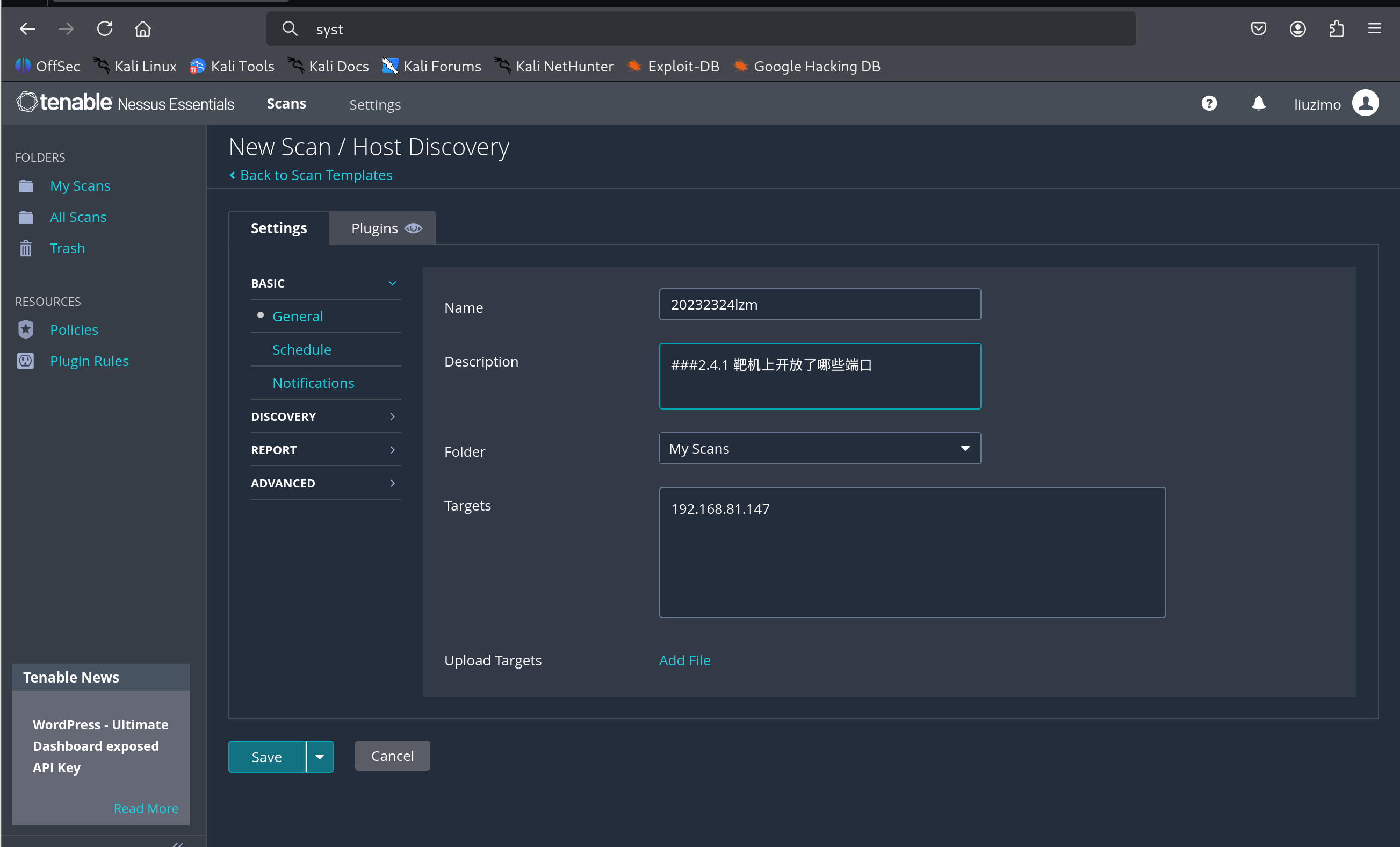Image resolution: width=1400 pixels, height=847 pixels.
Task: Toggle the Plugins tab eye icon
Action: tap(413, 228)
